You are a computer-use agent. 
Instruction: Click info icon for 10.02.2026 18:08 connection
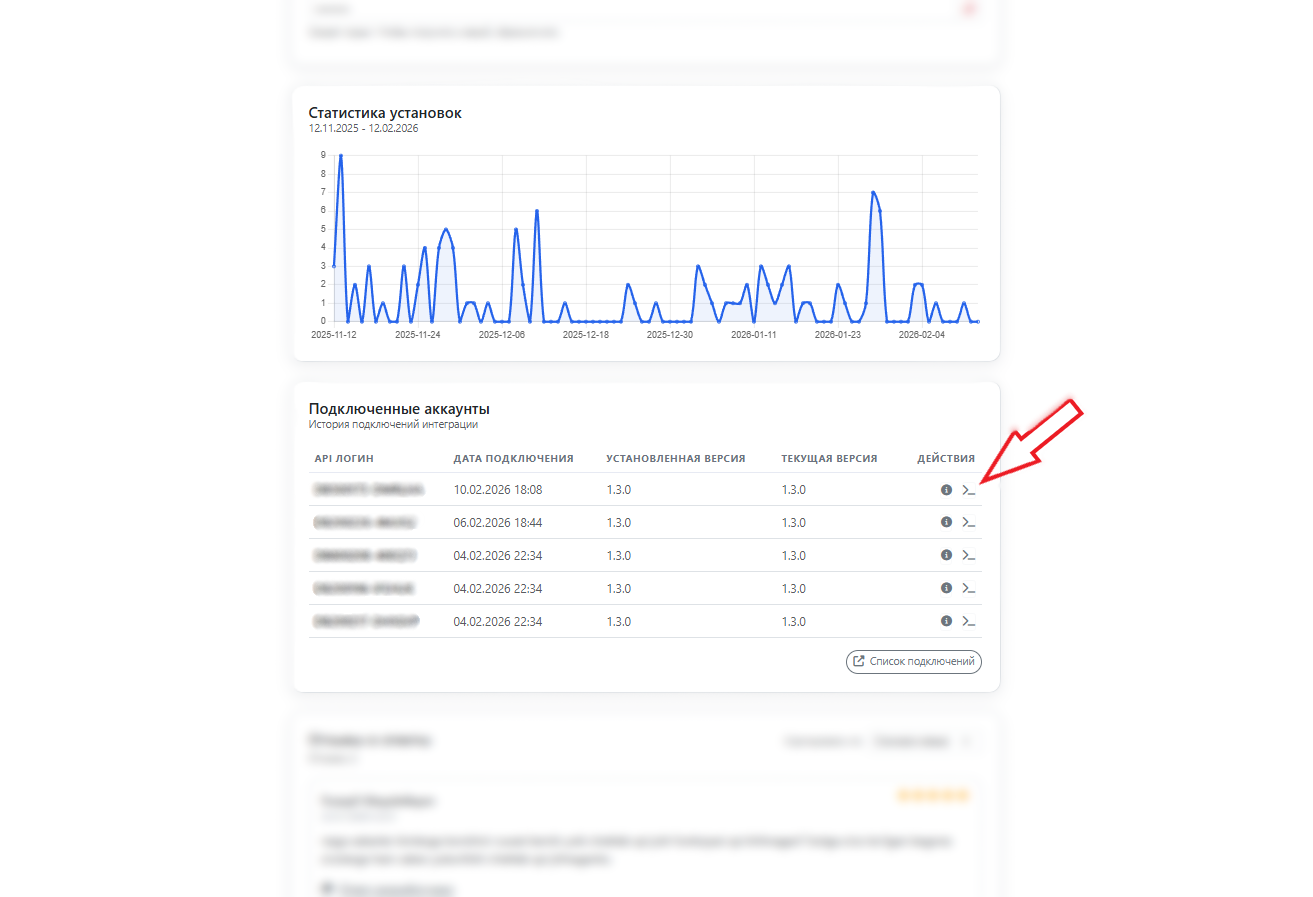(946, 490)
